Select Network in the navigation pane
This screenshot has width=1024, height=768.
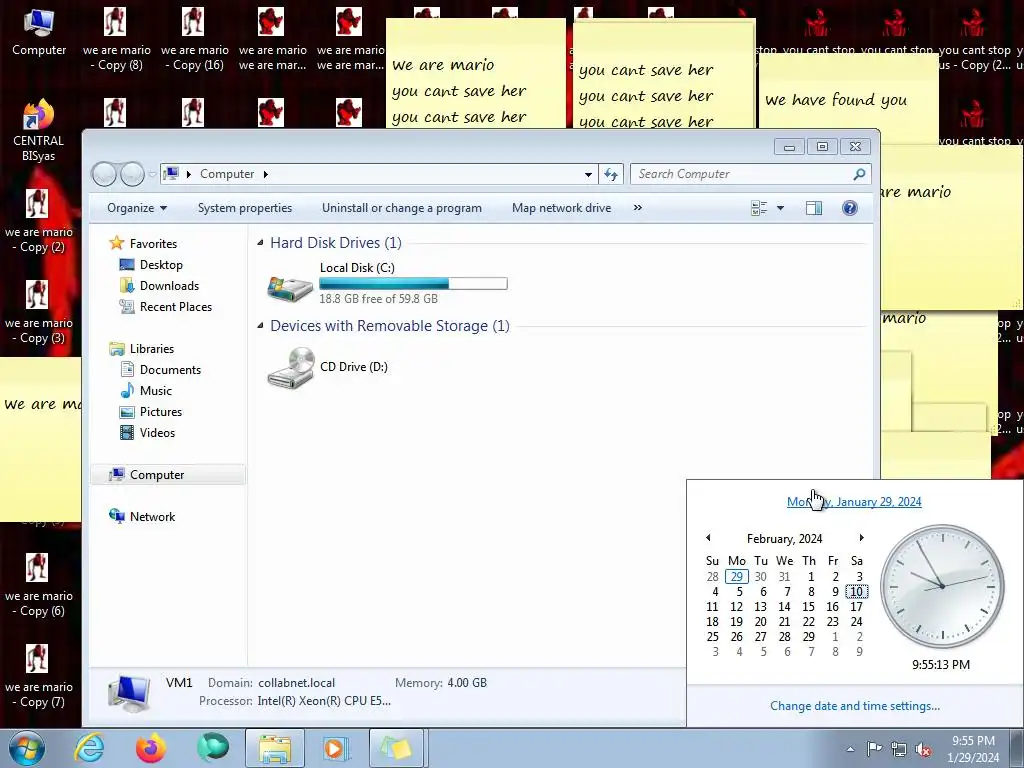pos(152,517)
